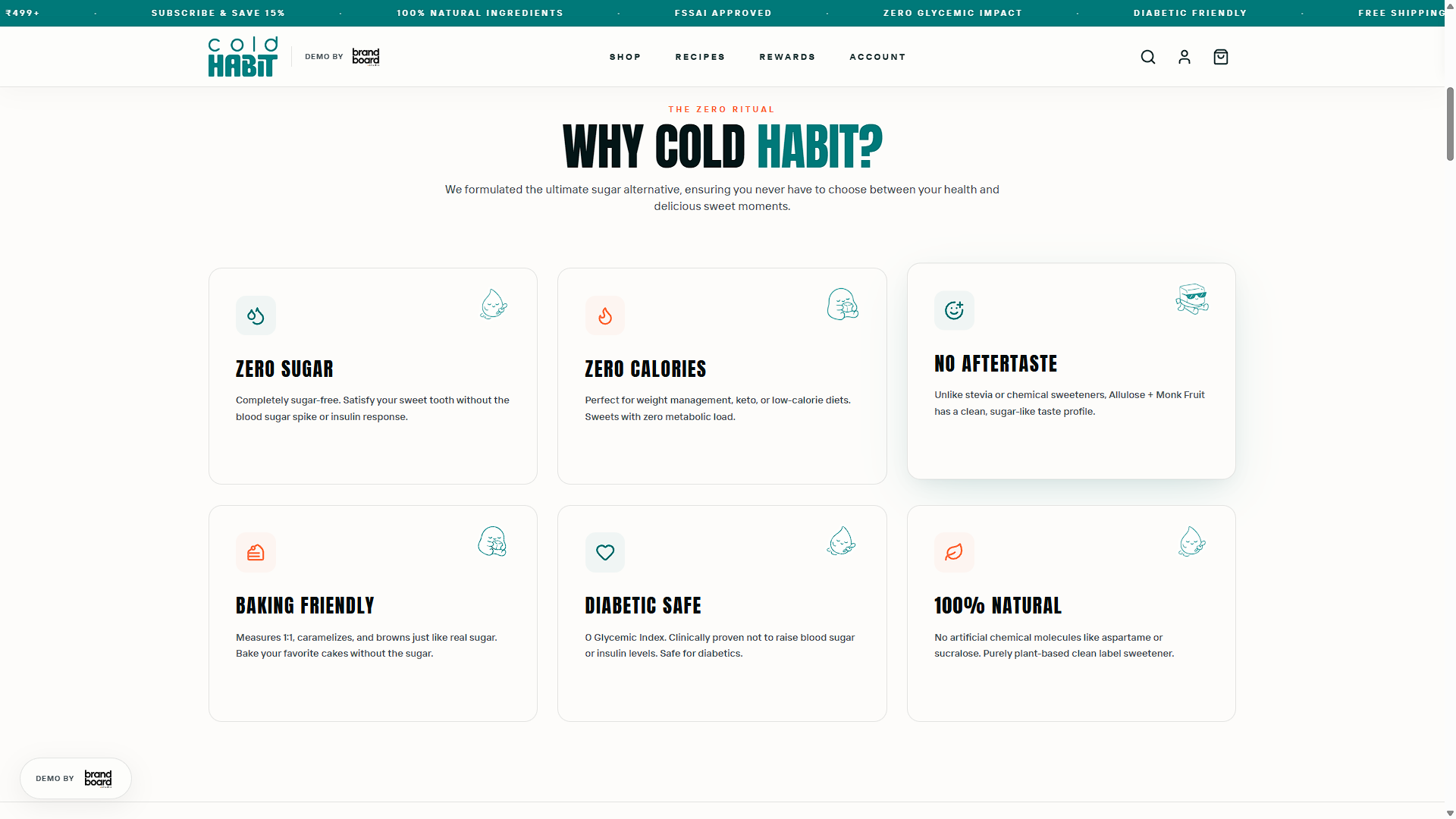Click the cake icon on Baking Friendly card

tap(256, 553)
